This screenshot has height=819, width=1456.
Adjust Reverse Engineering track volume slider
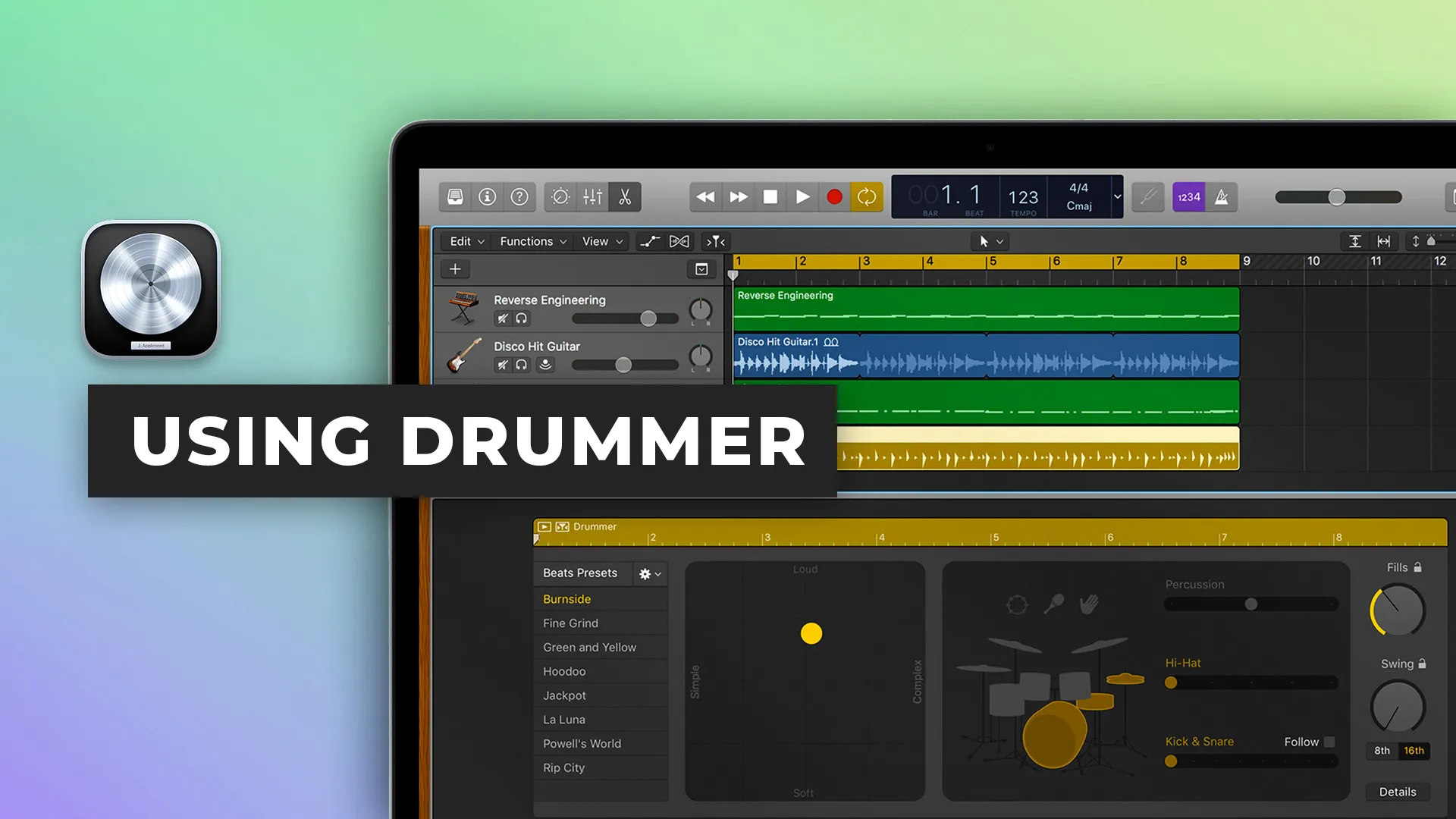(626, 318)
